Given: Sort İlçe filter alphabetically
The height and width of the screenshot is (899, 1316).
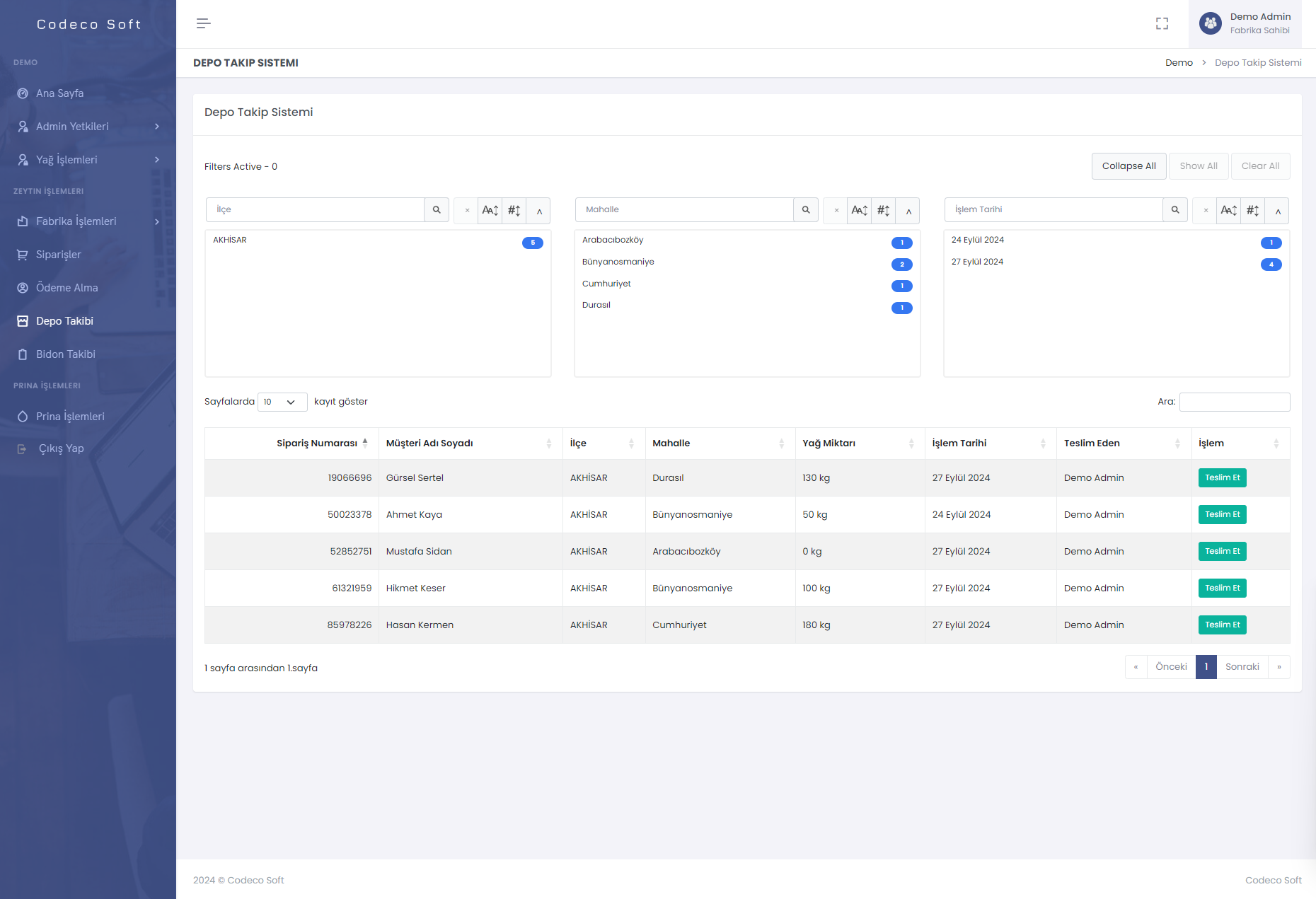Looking at the screenshot, I should [x=490, y=211].
